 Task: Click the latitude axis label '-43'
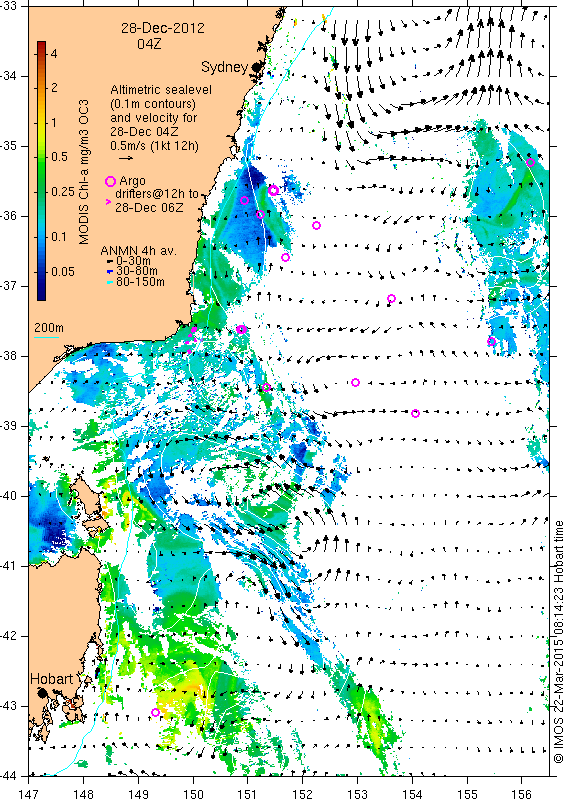[x=8, y=706]
